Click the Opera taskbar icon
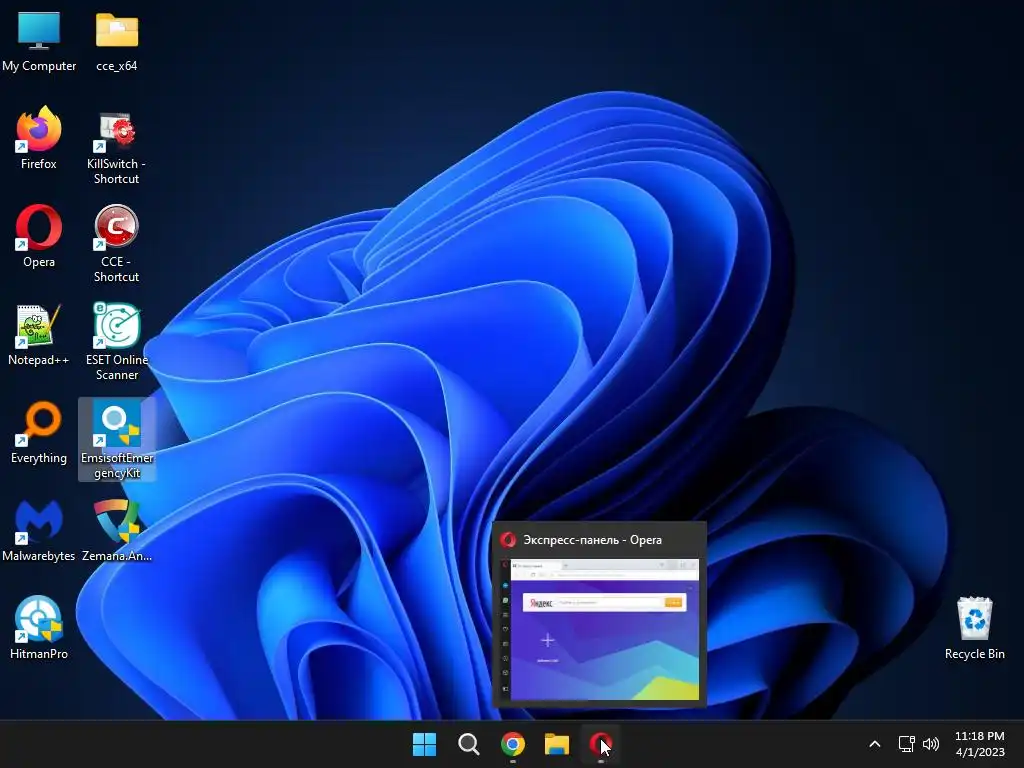1024x768 pixels. pos(601,744)
